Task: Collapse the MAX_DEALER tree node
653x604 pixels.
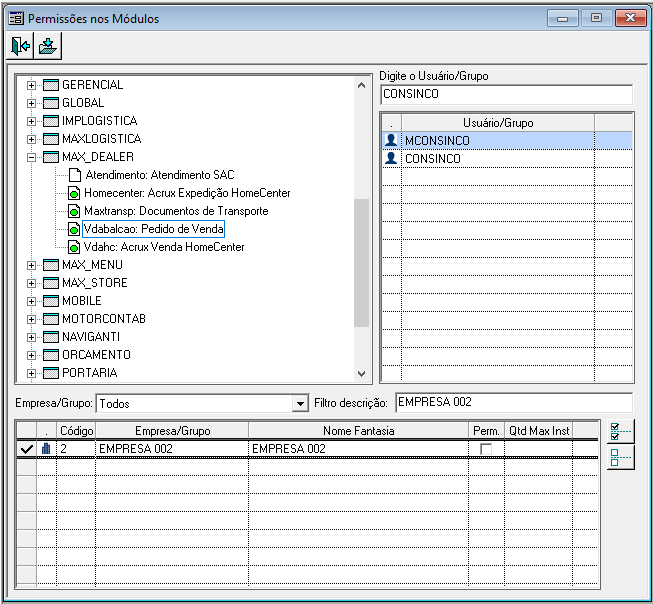Action: click(31, 157)
